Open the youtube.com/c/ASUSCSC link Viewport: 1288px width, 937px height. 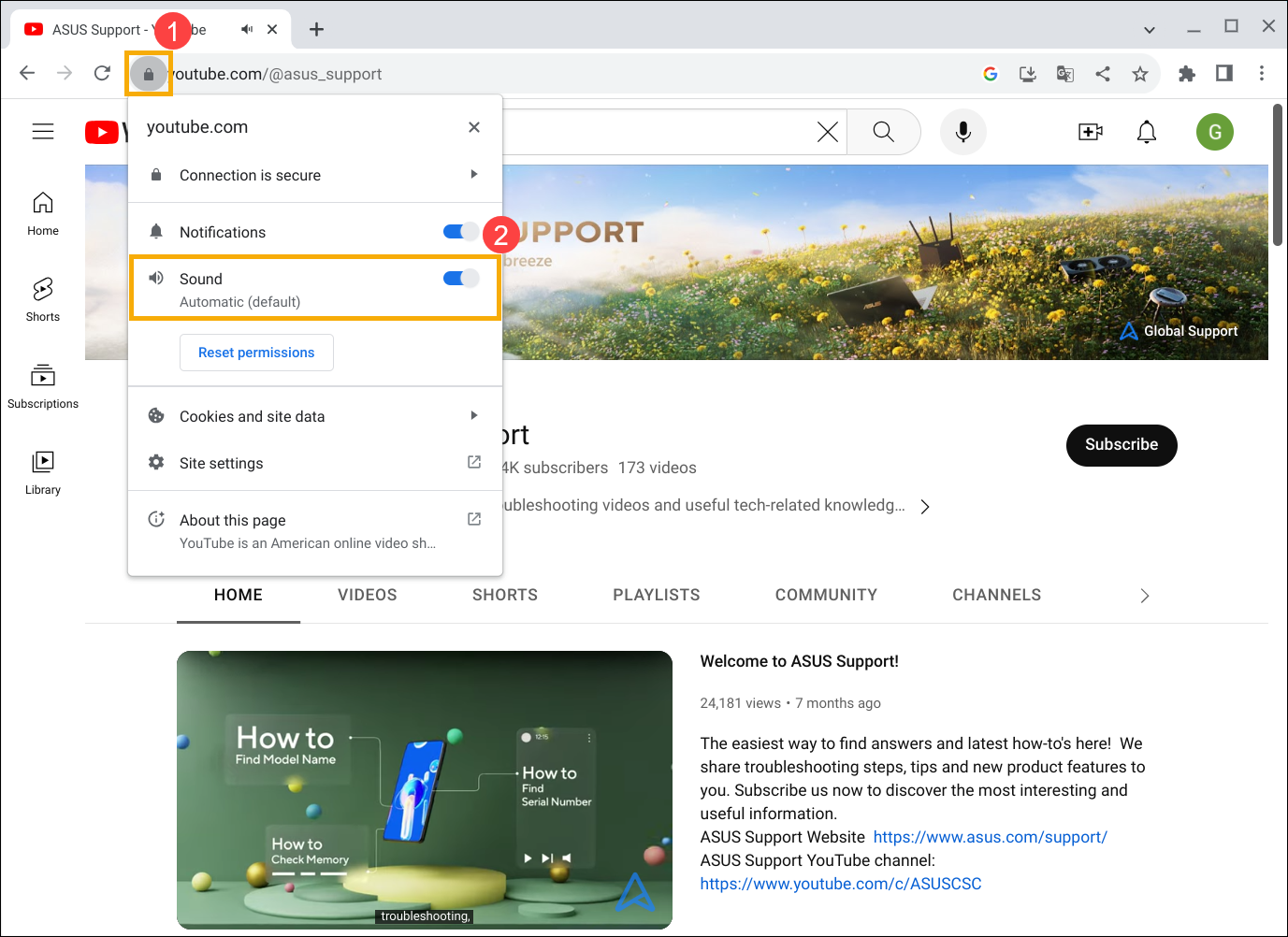pos(841,884)
